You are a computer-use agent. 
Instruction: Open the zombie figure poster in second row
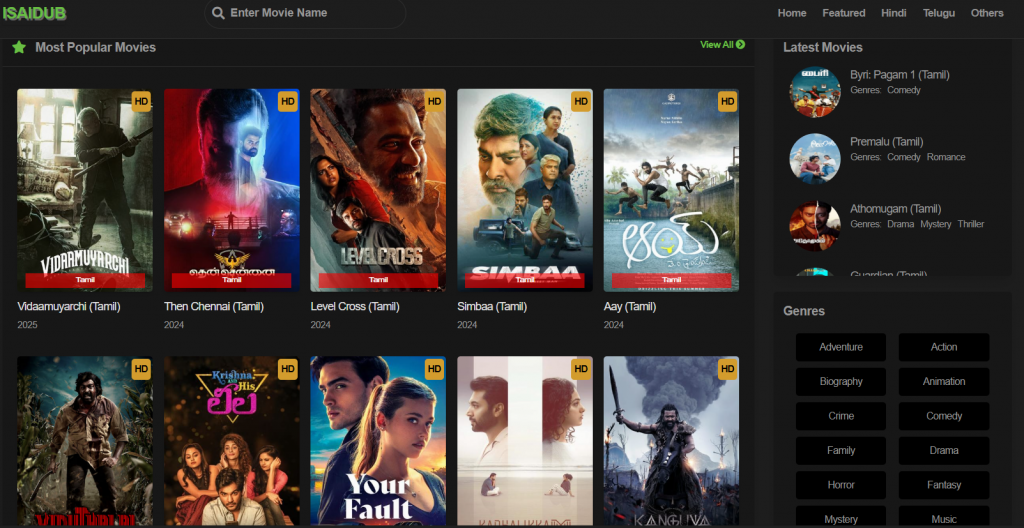pyautogui.click(x=85, y=442)
